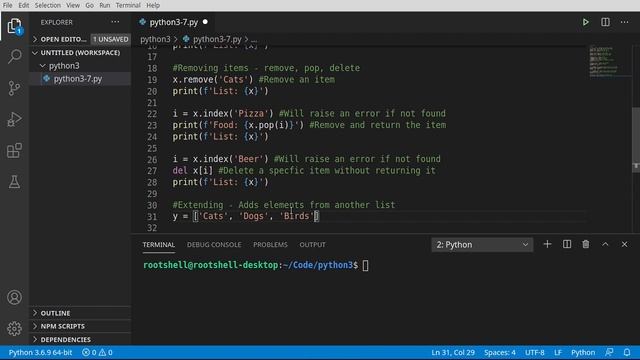640x360 pixels.
Task: Open the File menu
Action: 7,5
